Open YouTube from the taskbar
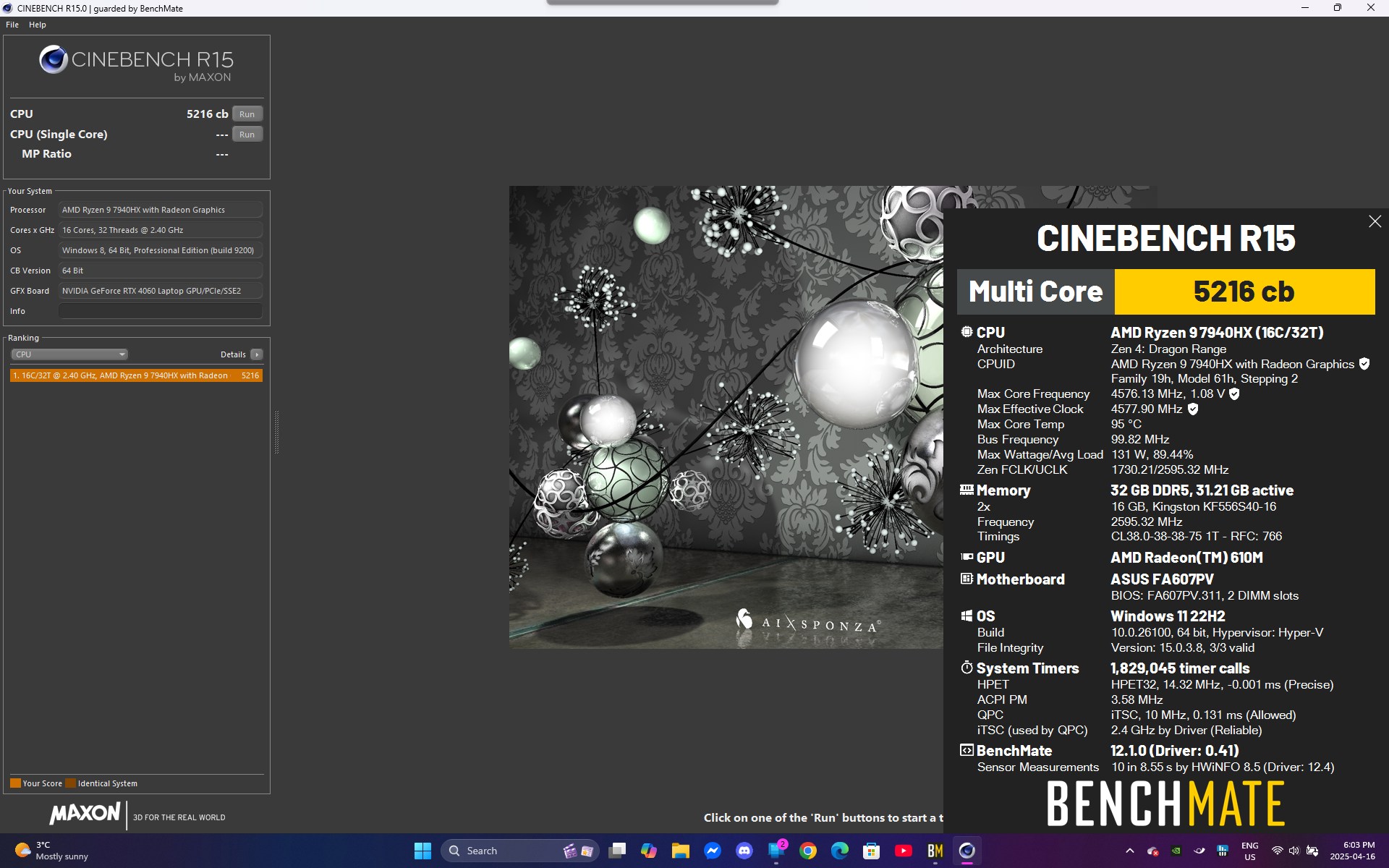The height and width of the screenshot is (868, 1389). click(x=904, y=851)
